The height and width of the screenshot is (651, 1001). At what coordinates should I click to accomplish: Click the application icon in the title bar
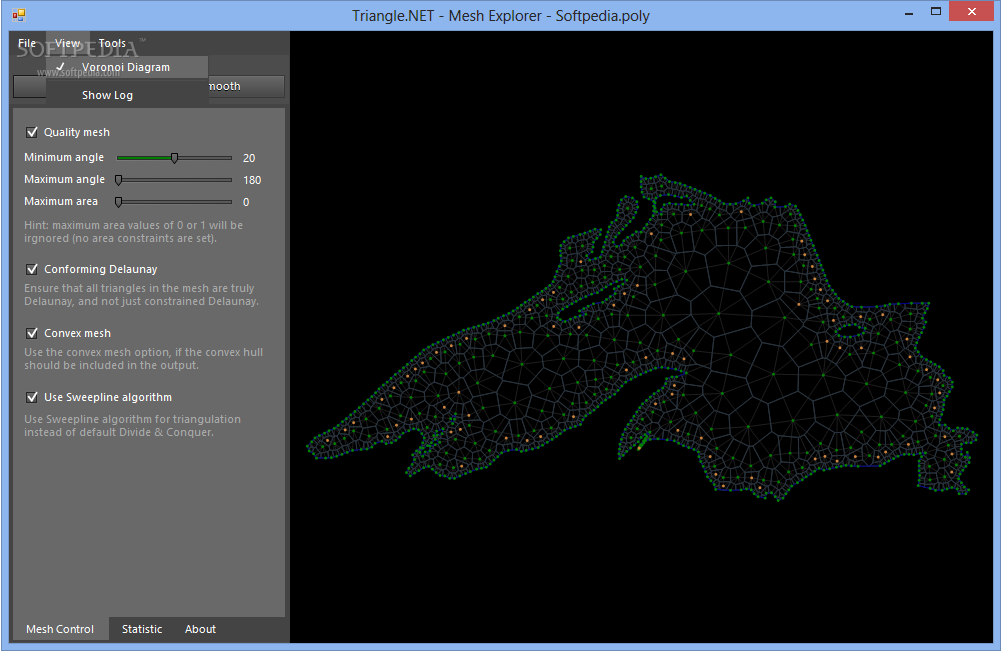point(19,14)
